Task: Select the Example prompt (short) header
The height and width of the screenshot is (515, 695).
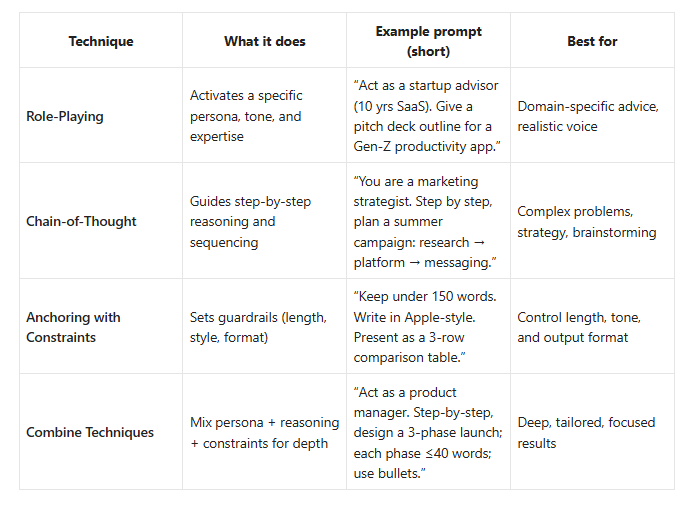Action: [x=429, y=41]
